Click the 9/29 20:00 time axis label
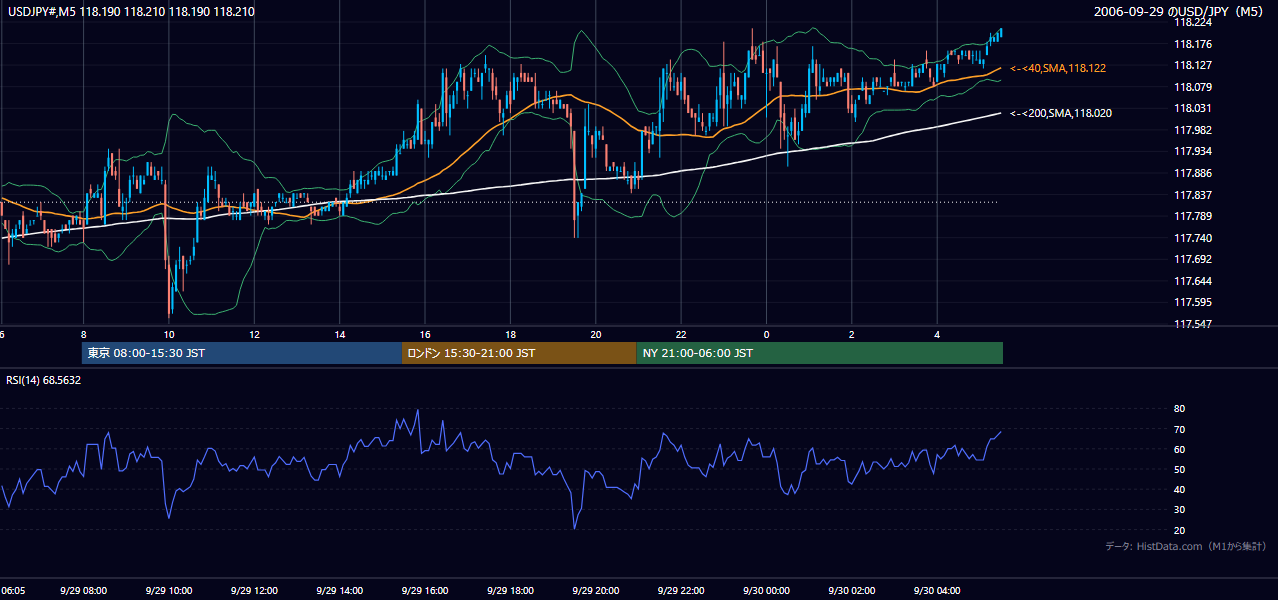Viewport: 1278px width, 600px height. coord(596,591)
